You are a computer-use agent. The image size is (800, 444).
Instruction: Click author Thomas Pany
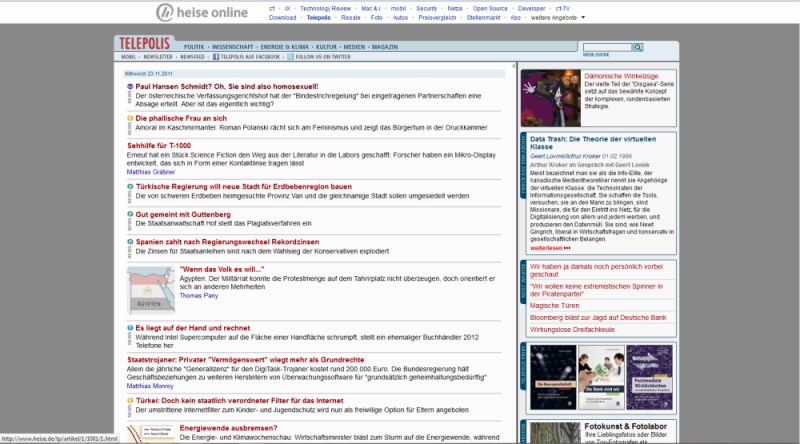[198, 295]
